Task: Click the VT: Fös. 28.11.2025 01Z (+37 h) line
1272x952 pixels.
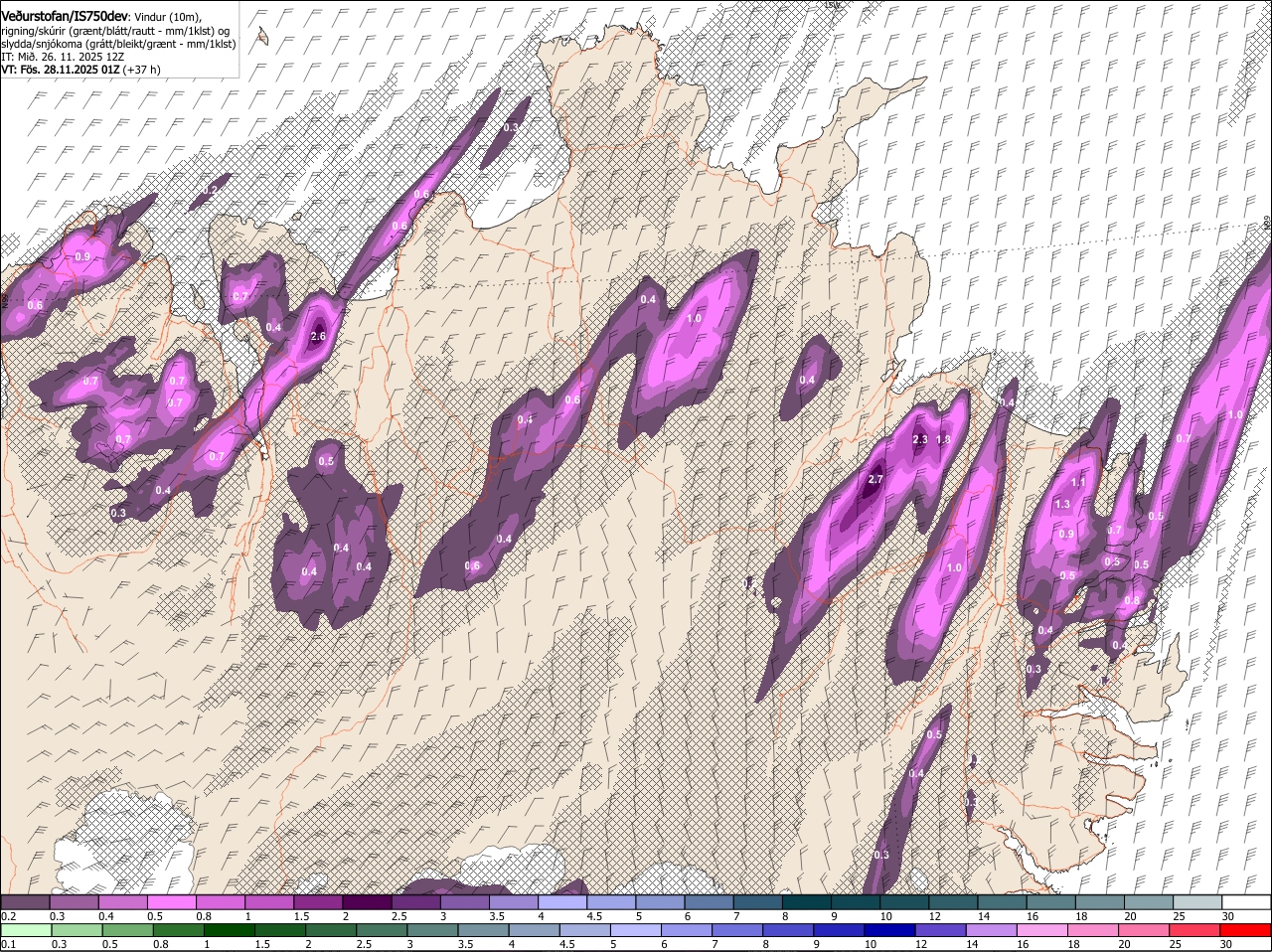Action: (x=80, y=70)
